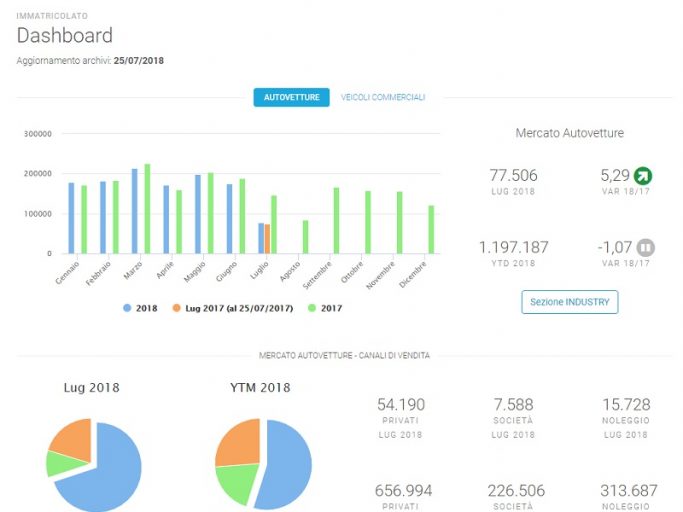Click orange slice of YTM 2018 pie

click(x=239, y=442)
